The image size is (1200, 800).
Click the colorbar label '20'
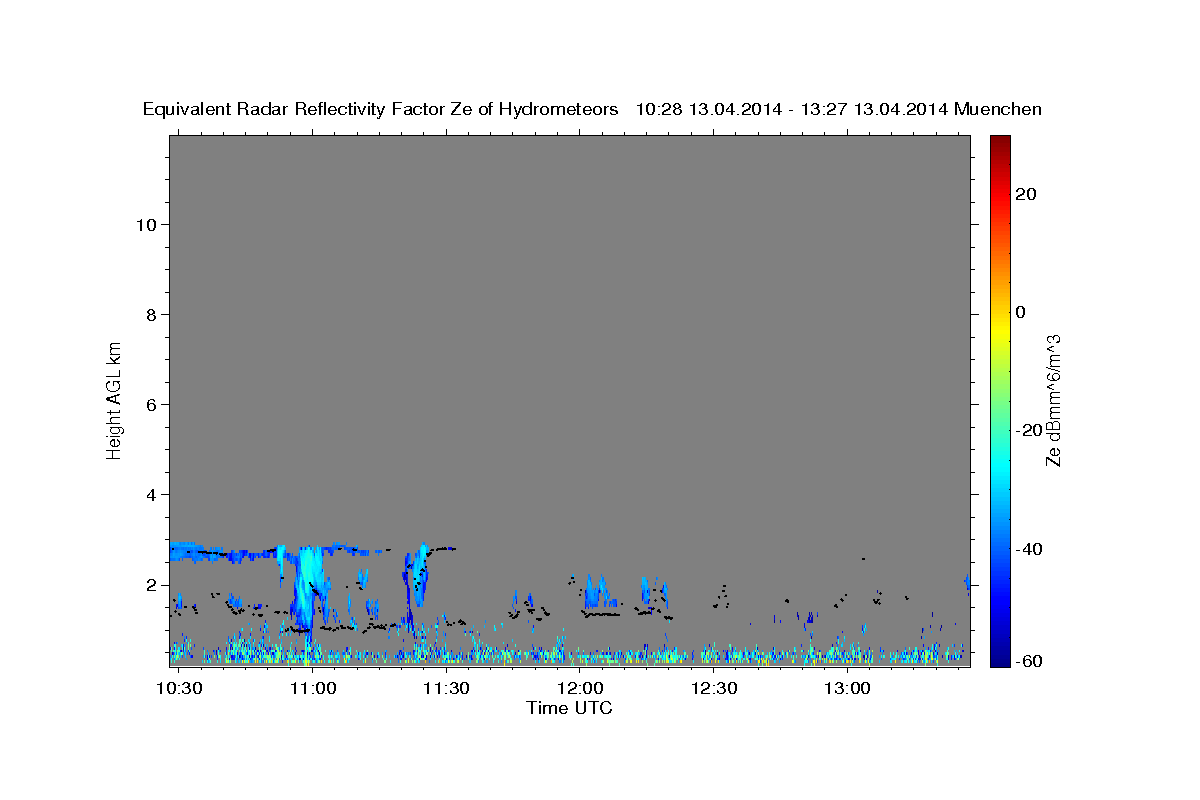(1026, 194)
